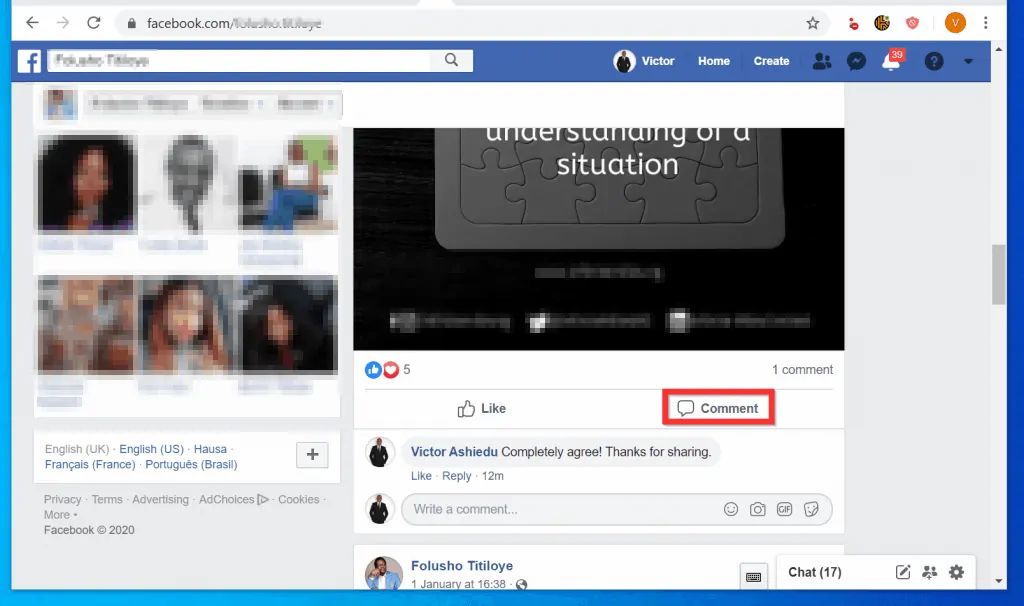1024x606 pixels.
Task: Add a sticker to your comment
Action: [x=811, y=509]
